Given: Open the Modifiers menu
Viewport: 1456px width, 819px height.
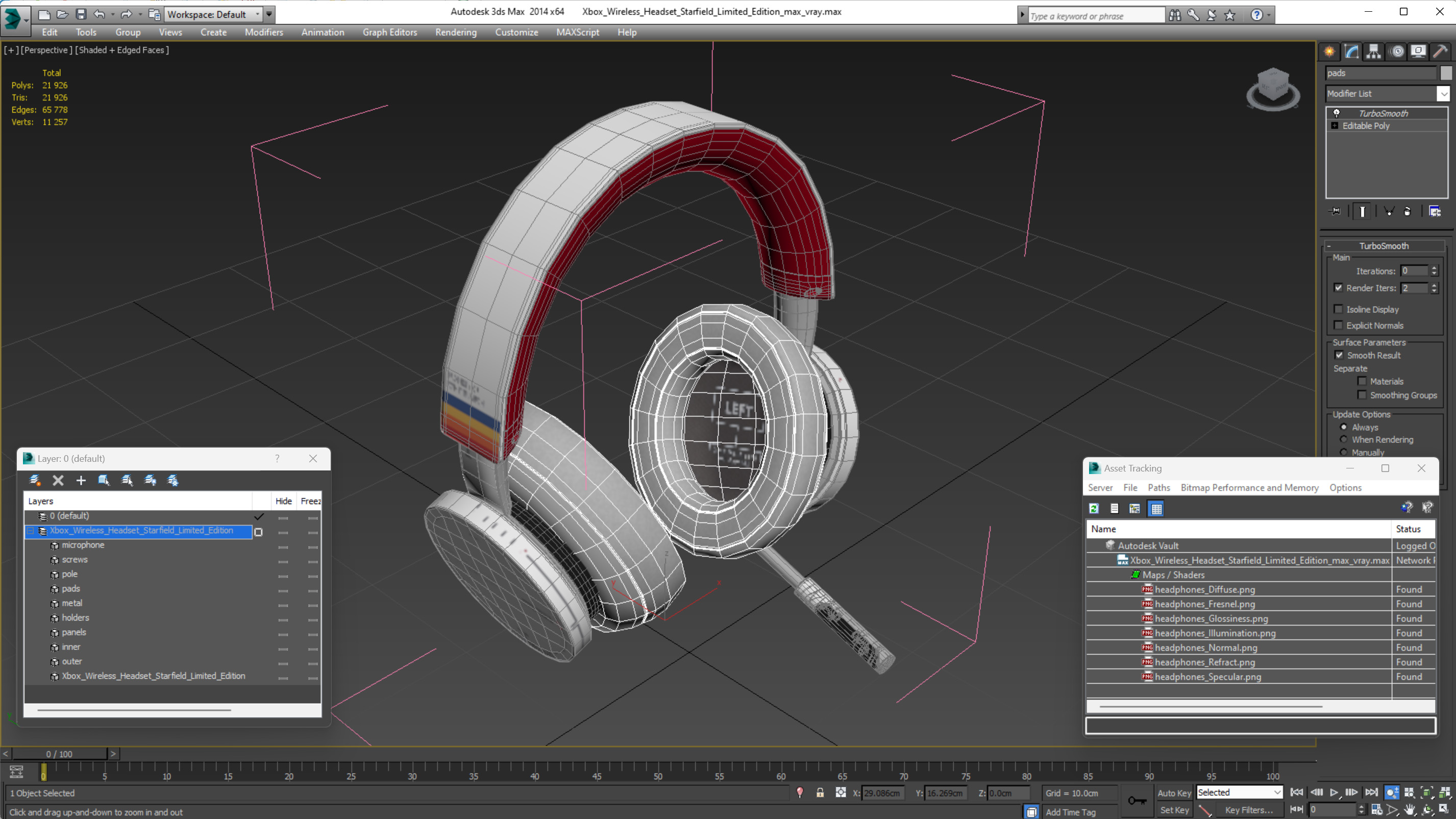Looking at the screenshot, I should [264, 32].
